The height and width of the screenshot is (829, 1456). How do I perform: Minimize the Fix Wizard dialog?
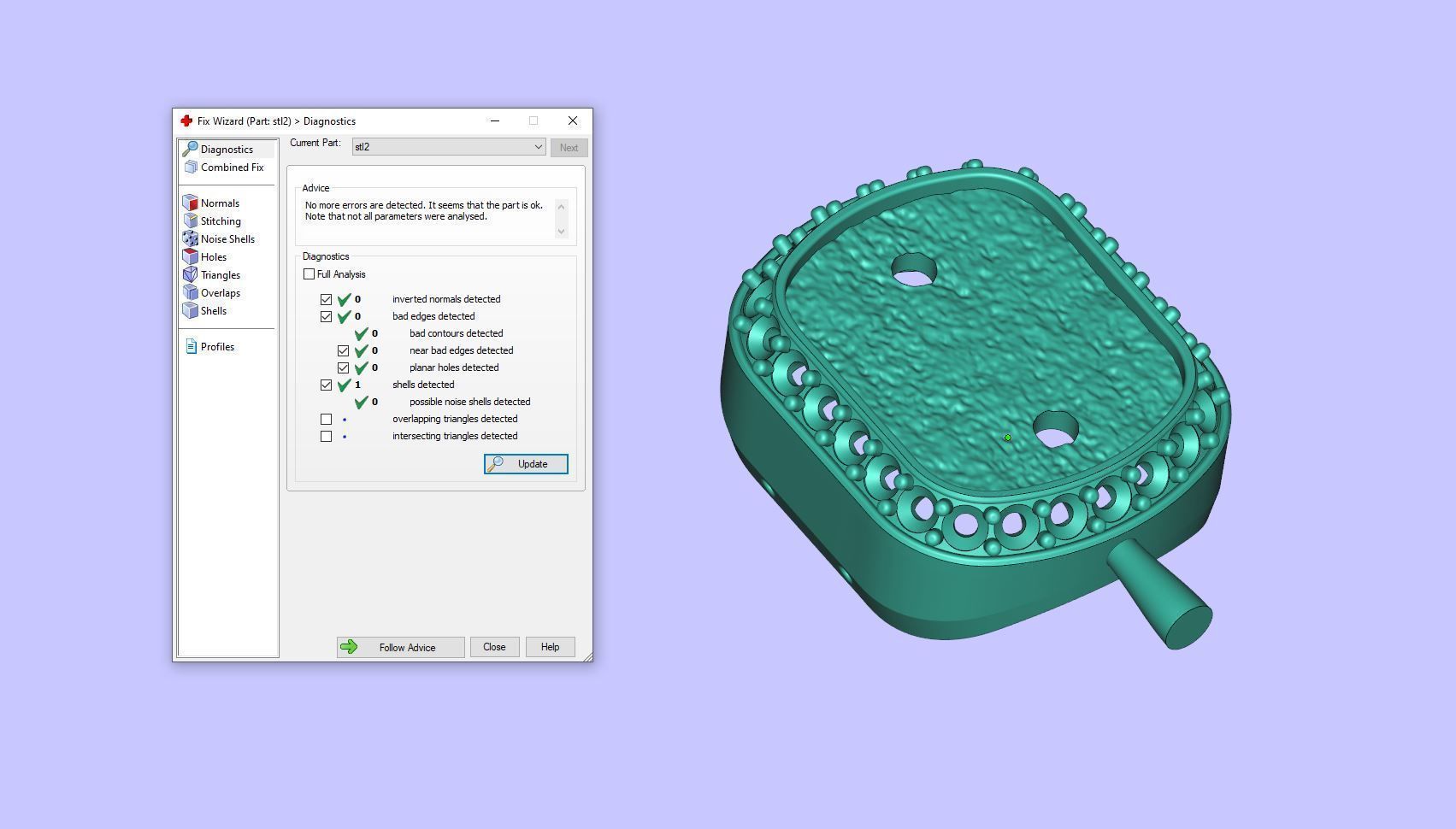pyautogui.click(x=494, y=121)
